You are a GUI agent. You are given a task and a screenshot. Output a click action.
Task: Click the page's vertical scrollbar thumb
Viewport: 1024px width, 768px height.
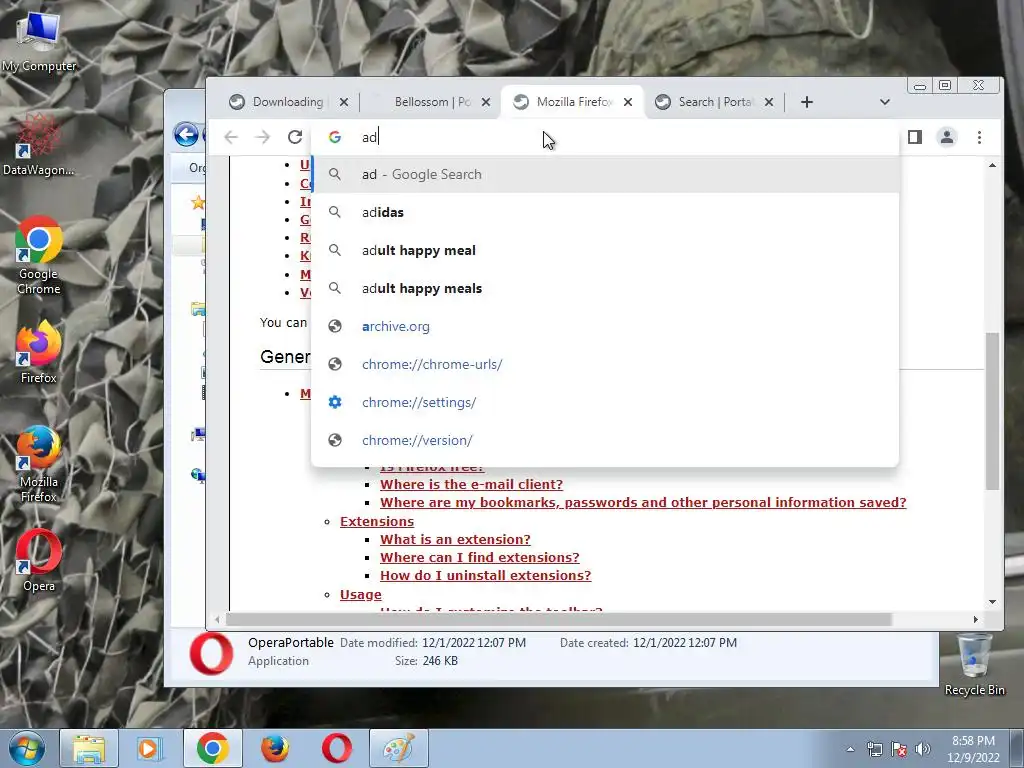[x=993, y=411]
